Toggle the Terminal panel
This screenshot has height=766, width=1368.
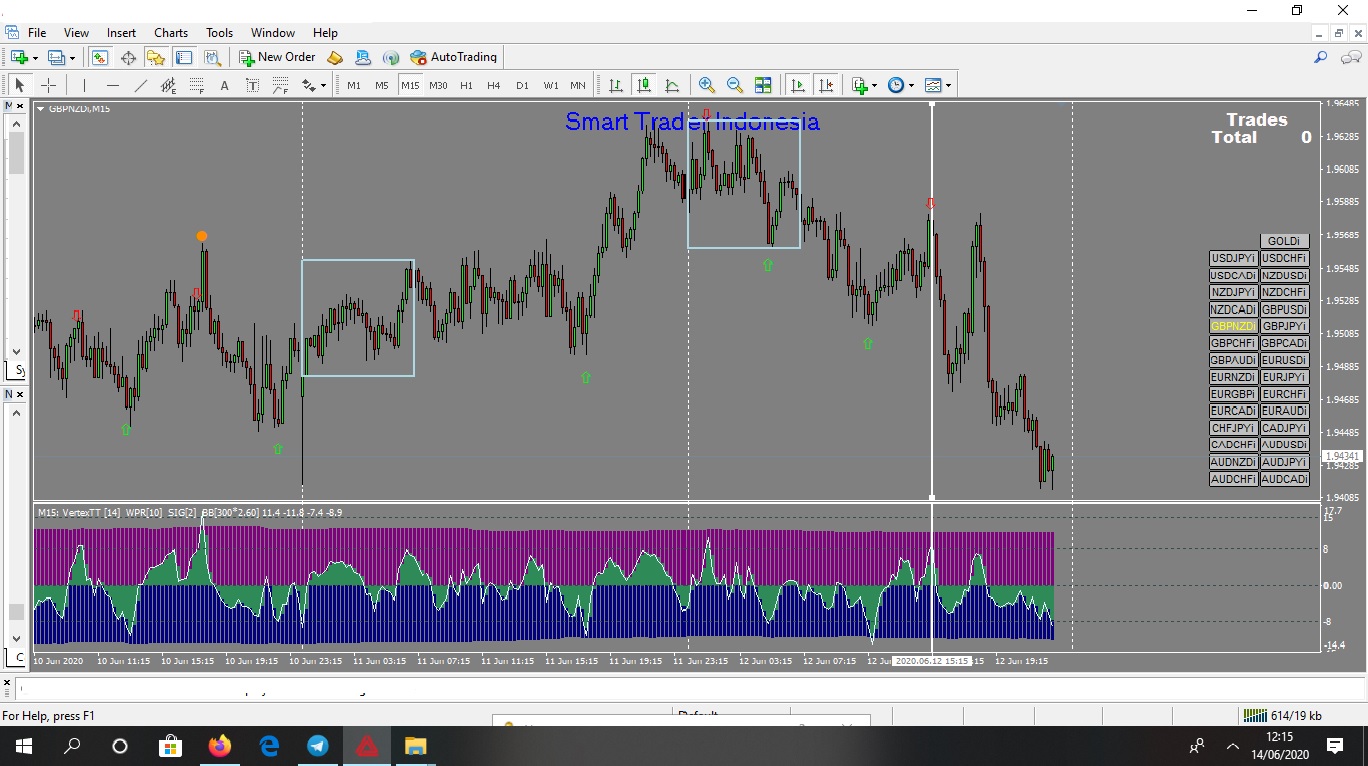pyautogui.click(x=183, y=58)
